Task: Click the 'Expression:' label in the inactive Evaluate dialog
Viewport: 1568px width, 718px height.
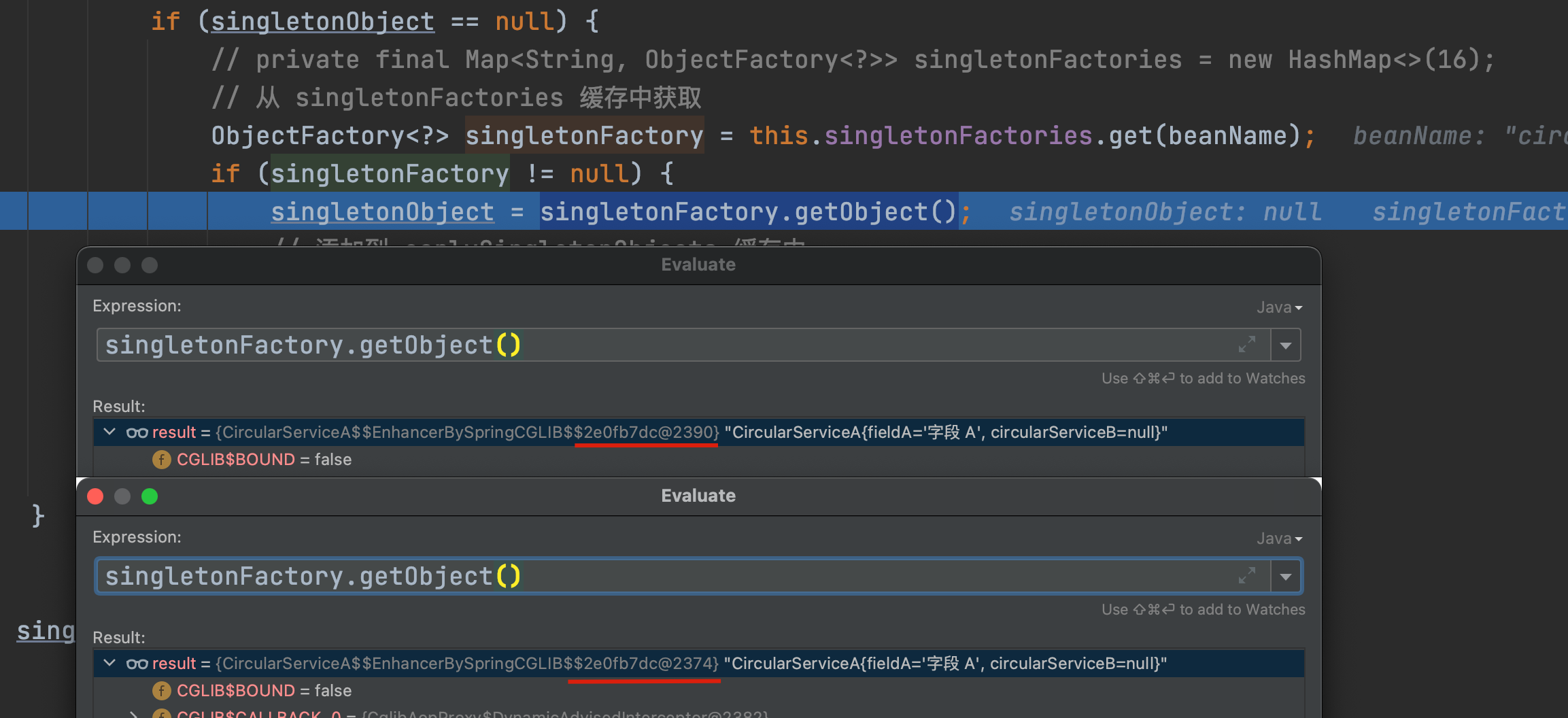Action: [137, 306]
